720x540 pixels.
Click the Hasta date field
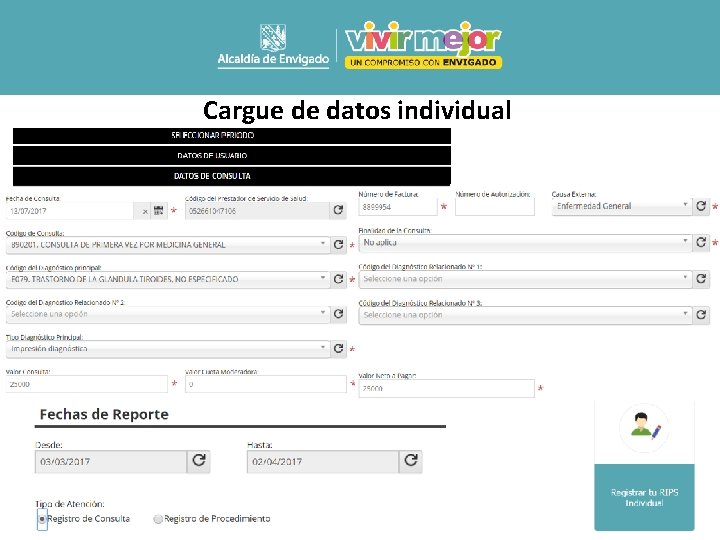tap(323, 461)
